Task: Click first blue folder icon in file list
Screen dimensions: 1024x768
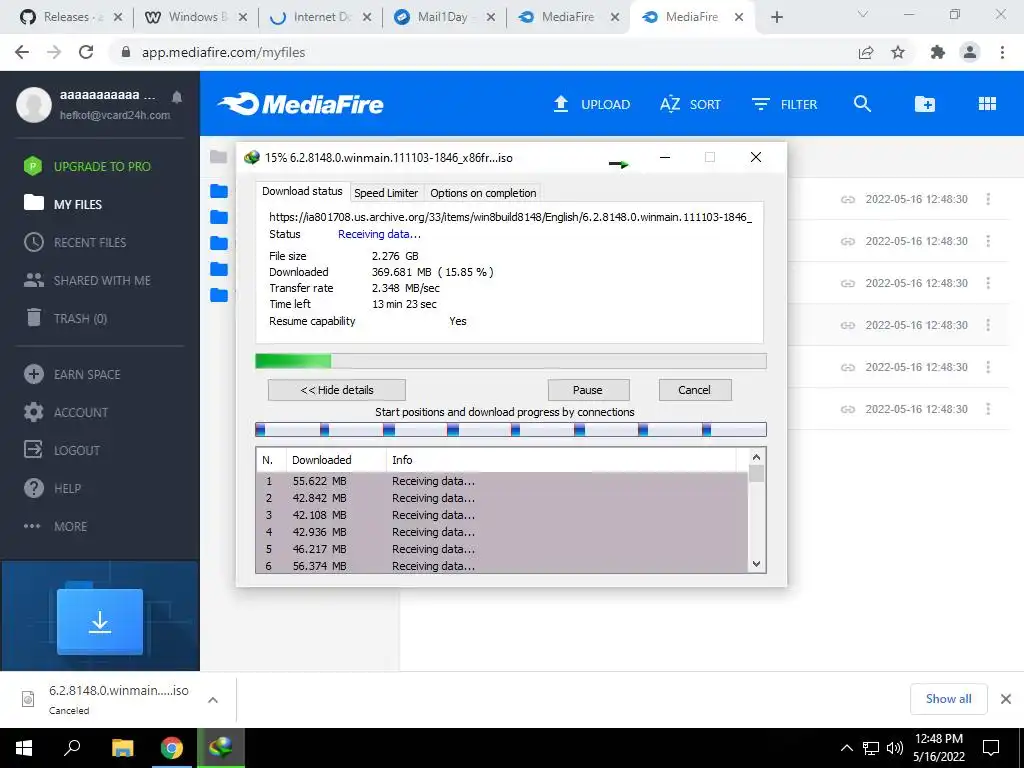Action: click(x=219, y=191)
